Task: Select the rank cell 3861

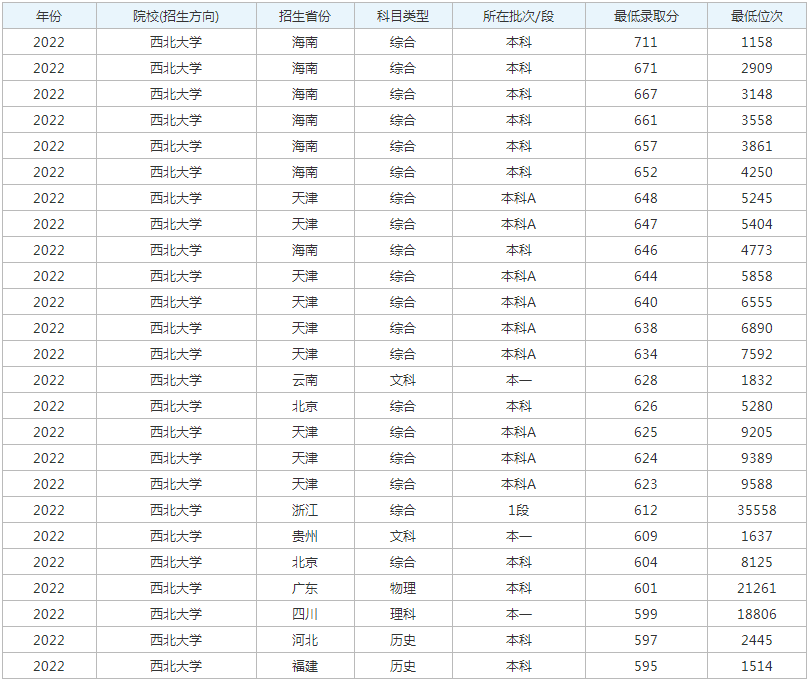Action: pos(757,146)
